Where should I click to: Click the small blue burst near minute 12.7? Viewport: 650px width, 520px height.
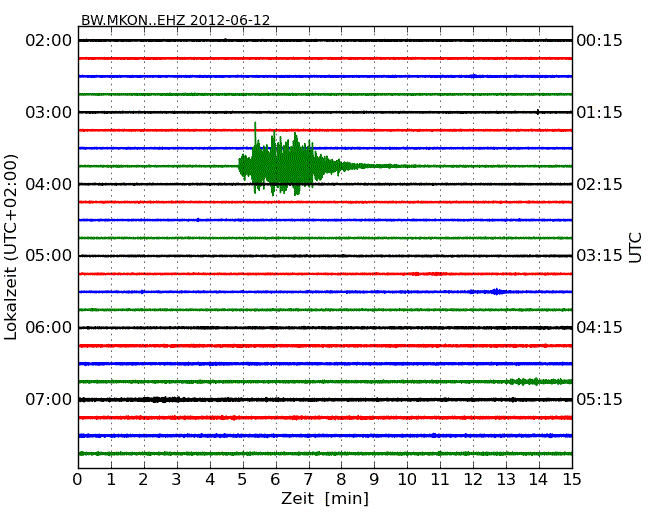point(496,292)
